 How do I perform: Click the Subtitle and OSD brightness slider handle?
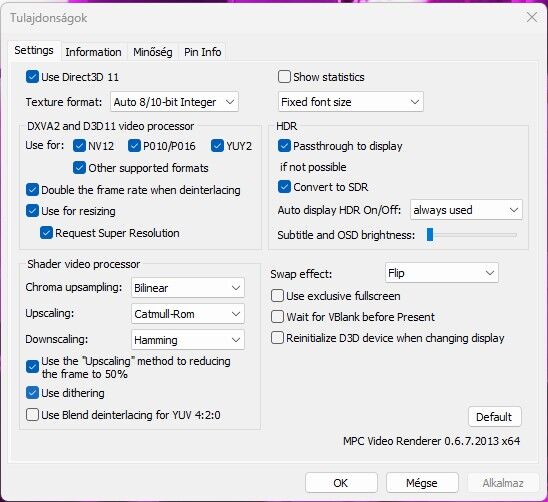[x=430, y=235]
